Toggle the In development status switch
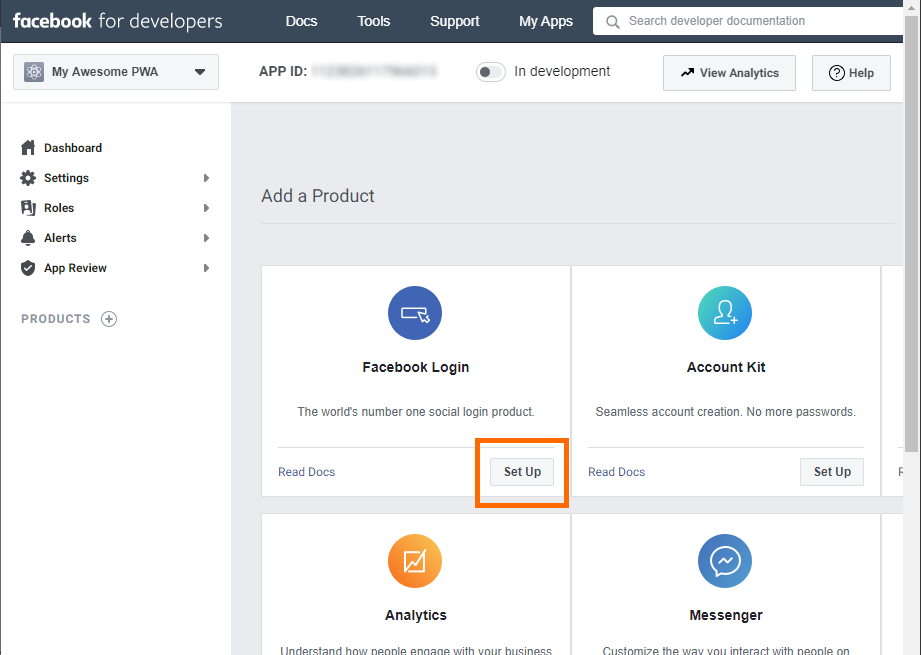921x655 pixels. [x=490, y=72]
